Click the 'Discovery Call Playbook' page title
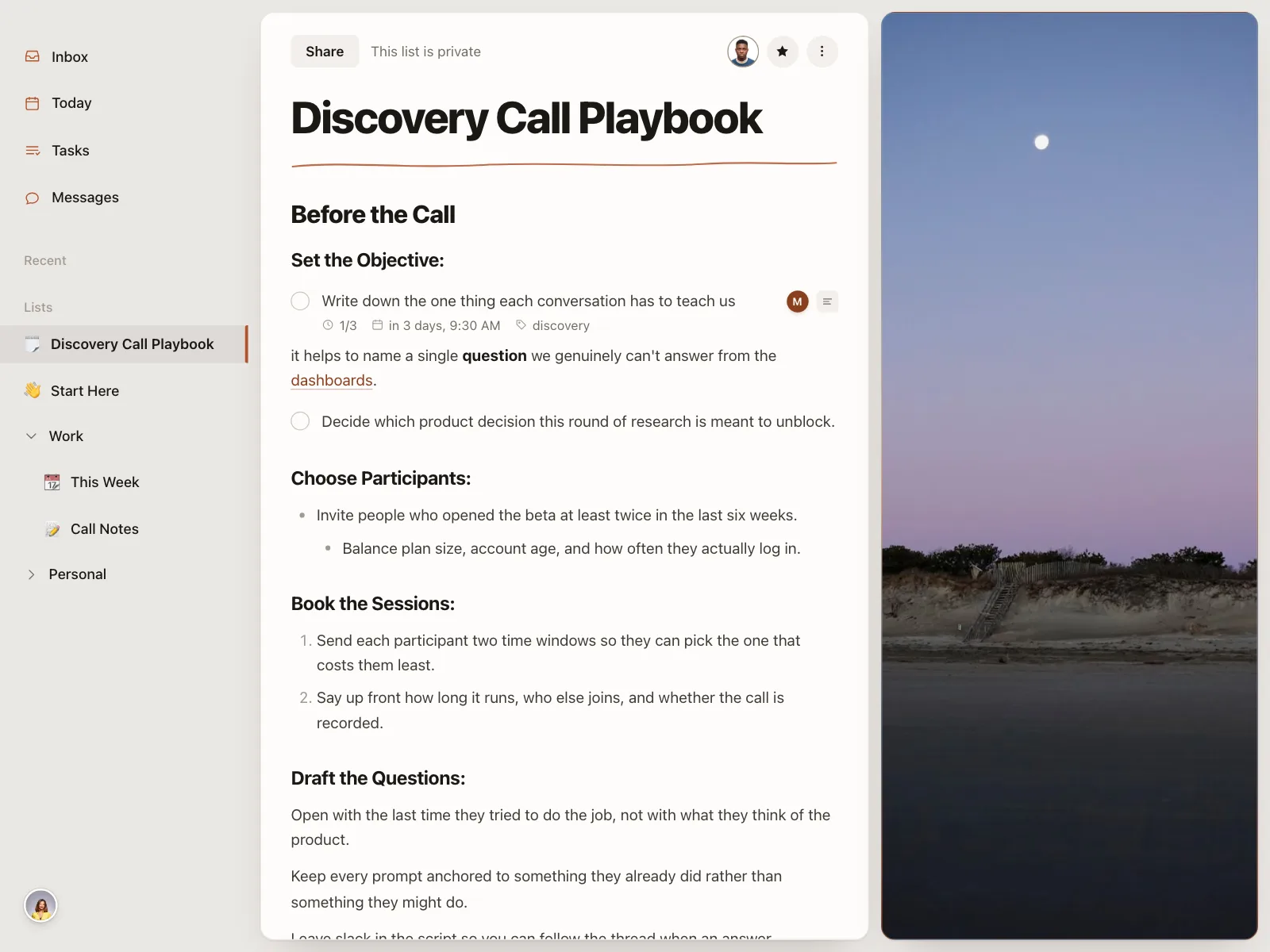 coord(526,118)
